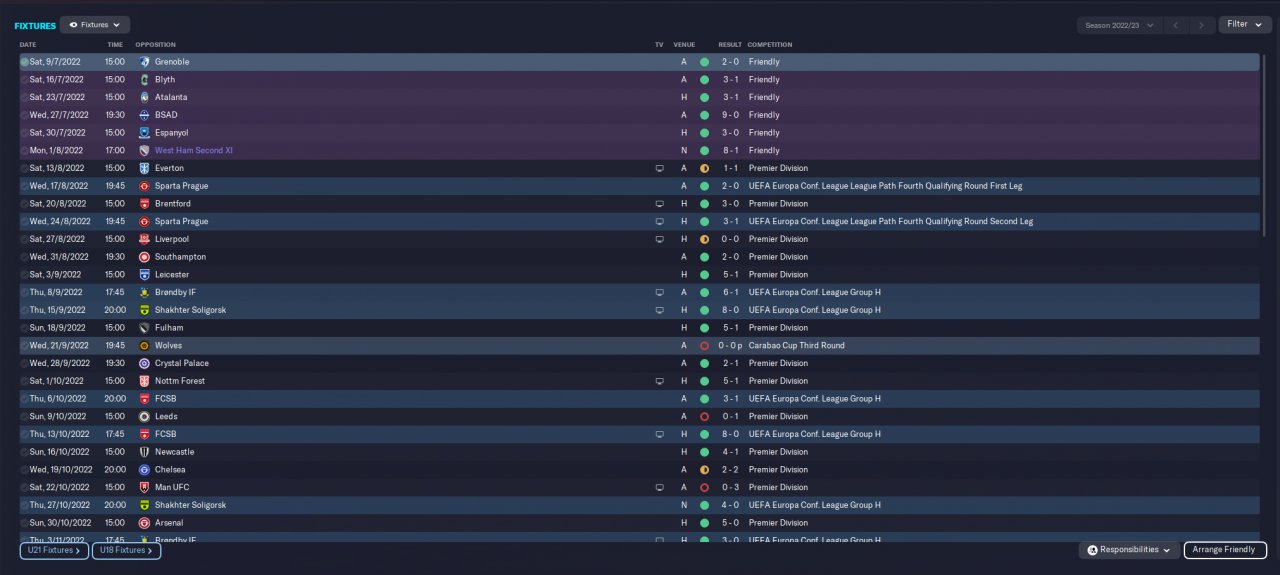This screenshot has height=575, width=1280.
Task: Toggle selection circle for Sat 16/7/2022 fixture
Action: pyautogui.click(x=24, y=80)
